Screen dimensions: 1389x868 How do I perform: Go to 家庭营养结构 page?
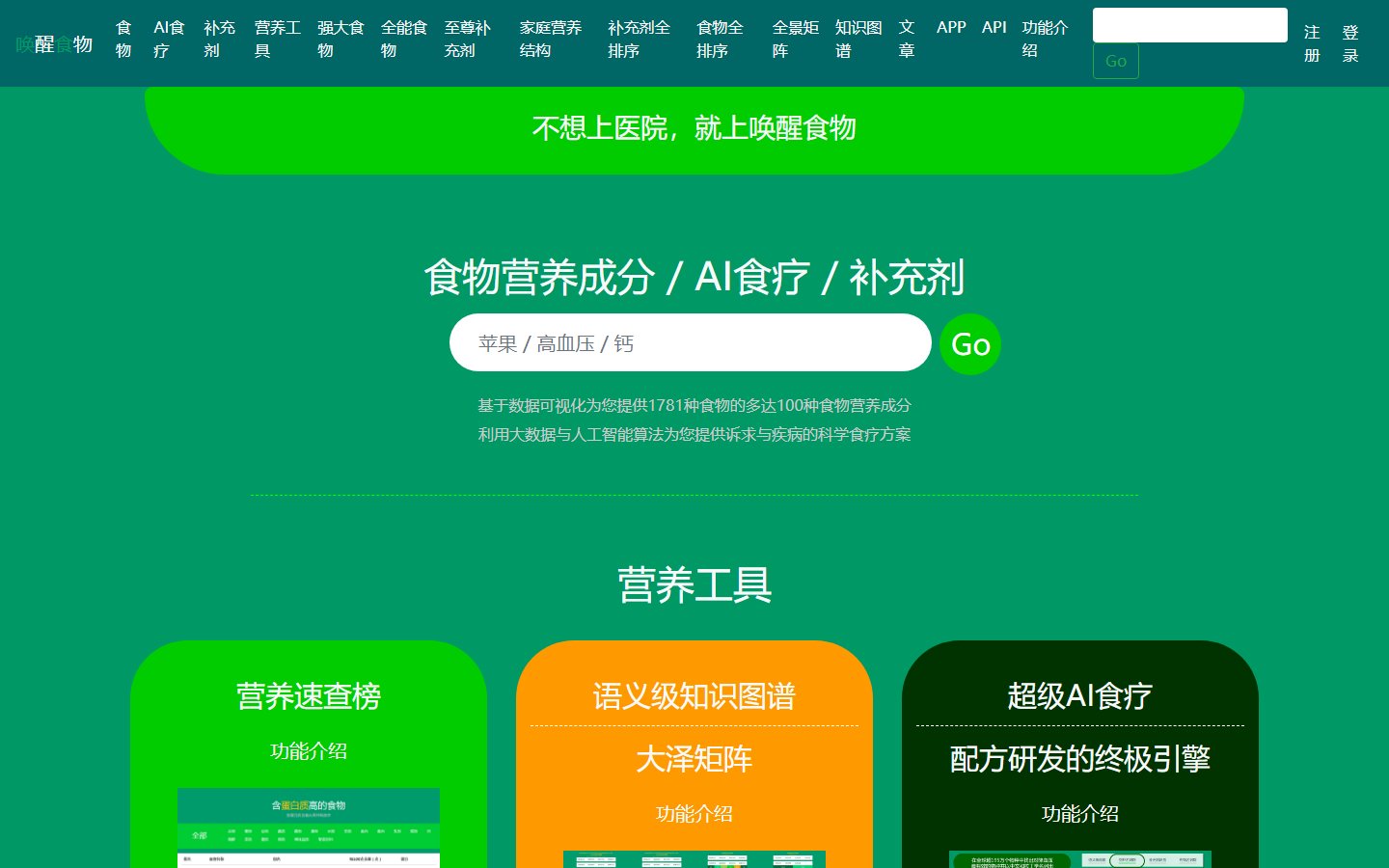pyautogui.click(x=551, y=40)
